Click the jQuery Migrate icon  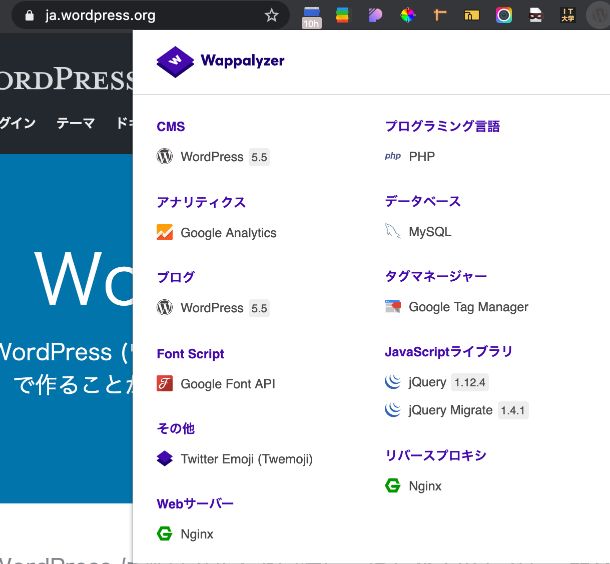[393, 410]
